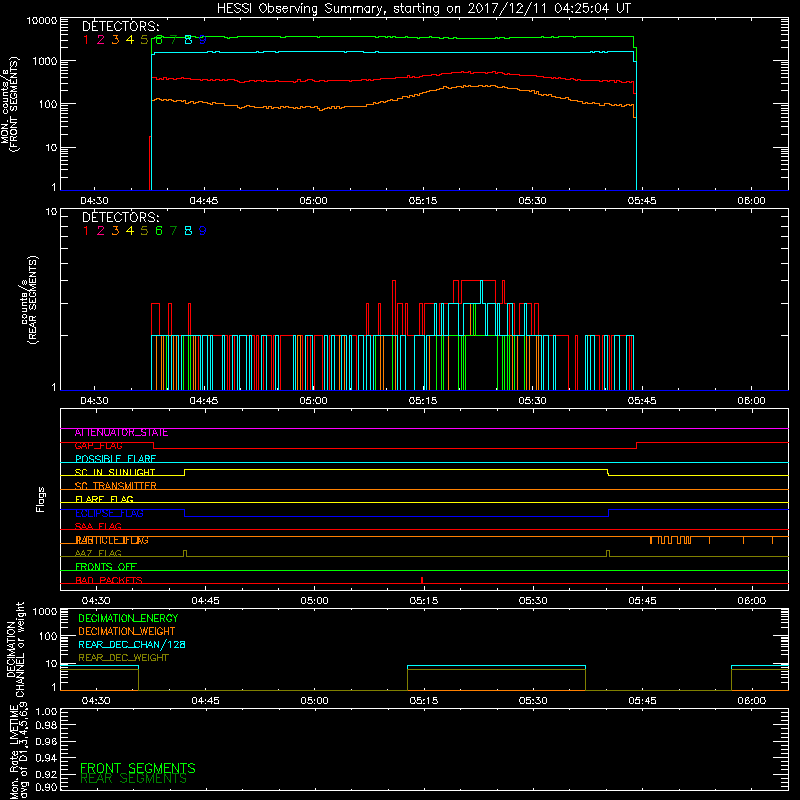Viewport: 800px width, 800px height.
Task: Click the SAA_FLAG label
Action: click(x=98, y=527)
